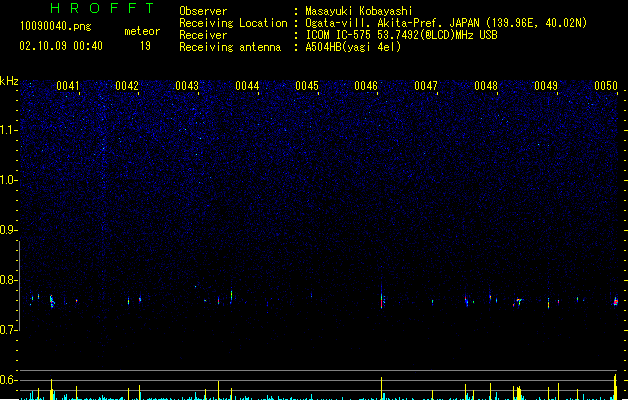Click the 0047 time marker
The image size is (629, 400).
[x=426, y=86]
